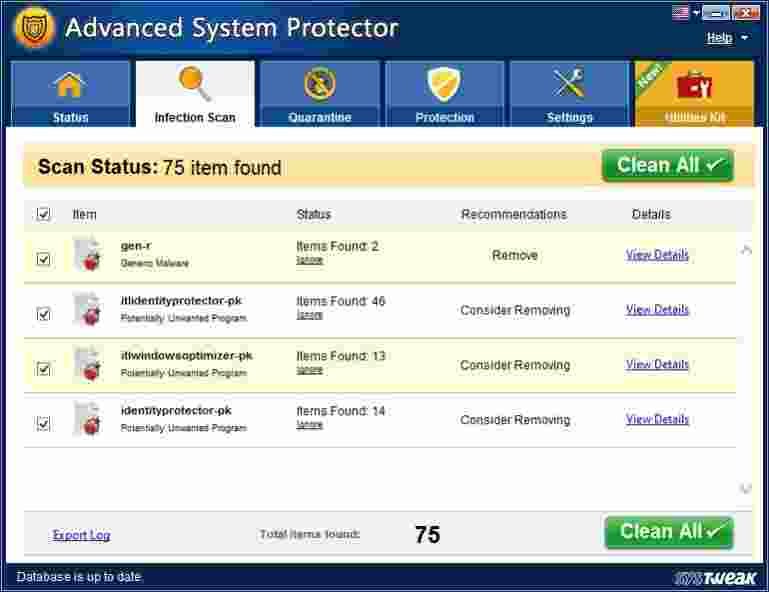
Task: Uncheck the itlidentityprotector-pk checkbox
Action: (43, 313)
